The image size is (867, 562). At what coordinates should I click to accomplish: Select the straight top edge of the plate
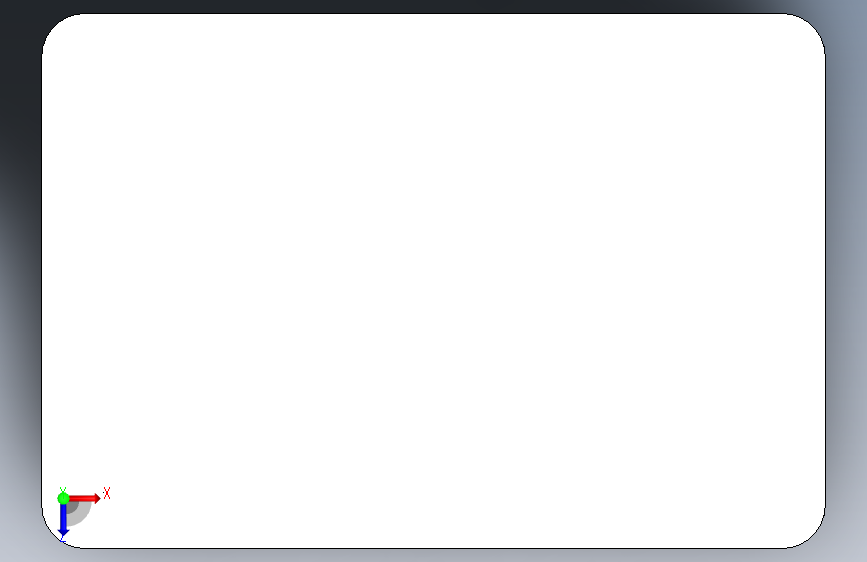(434, 14)
